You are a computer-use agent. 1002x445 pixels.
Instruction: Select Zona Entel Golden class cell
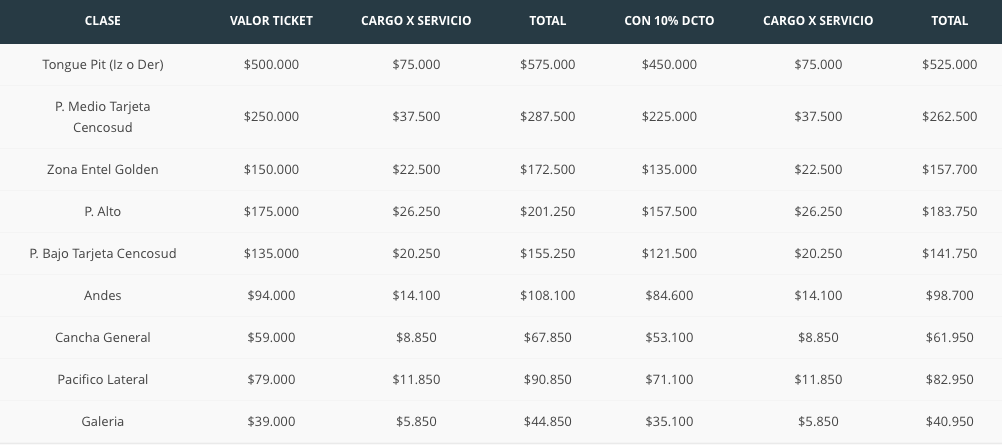pos(103,169)
